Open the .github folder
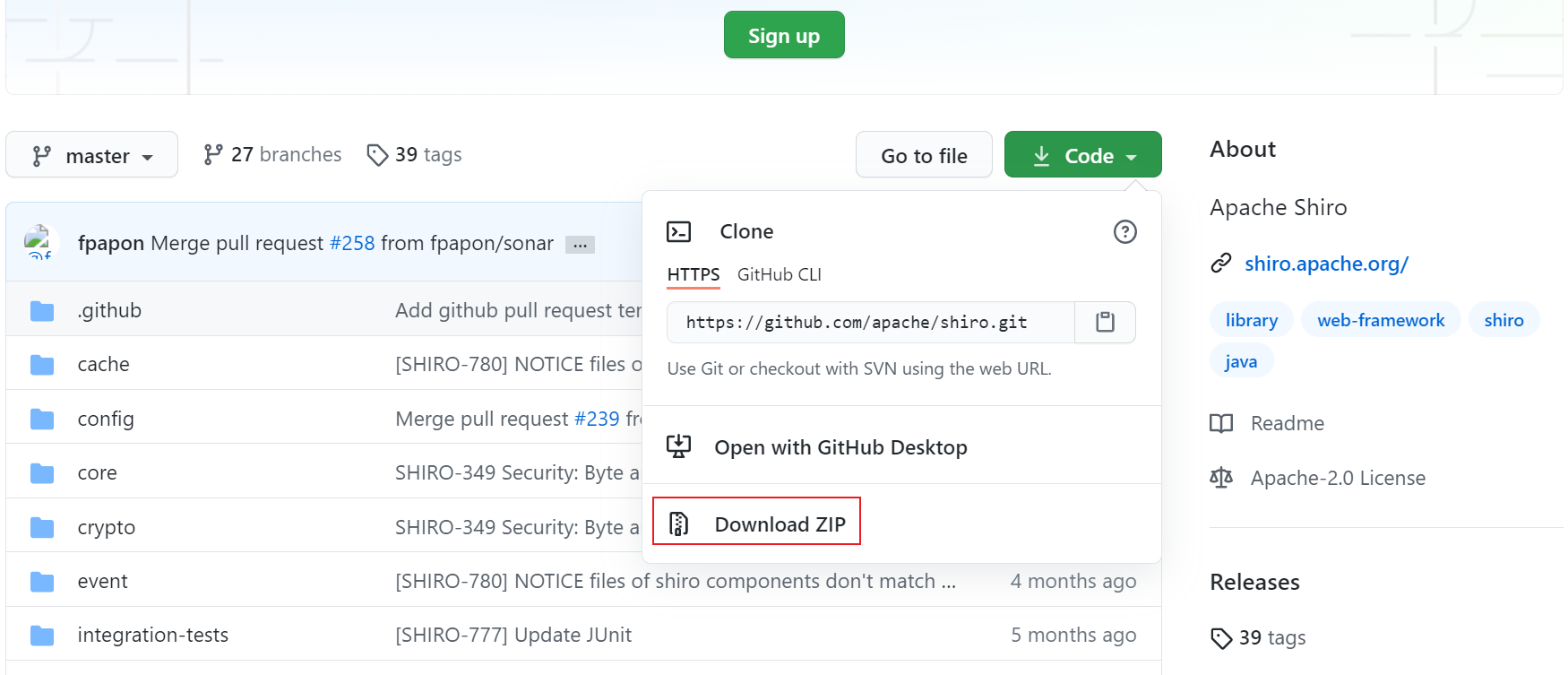This screenshot has height=675, width=1568. pos(109,310)
